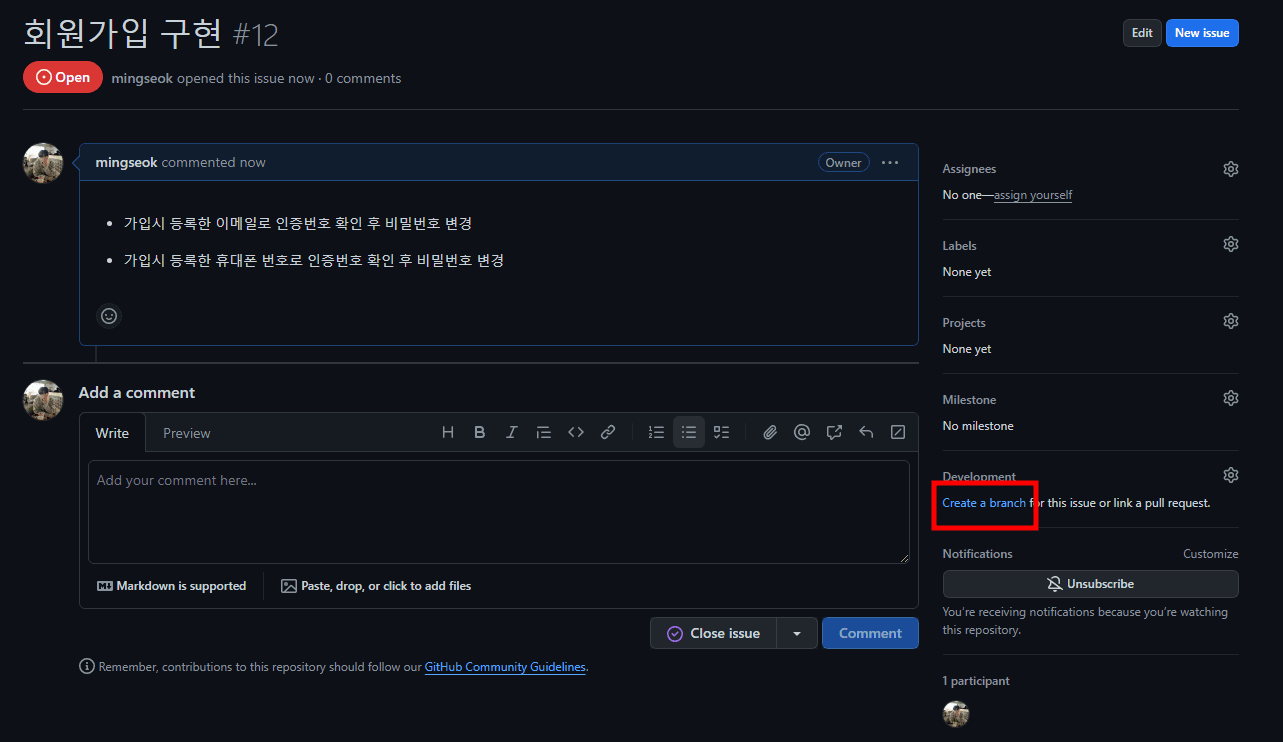The width and height of the screenshot is (1283, 742).
Task: Toggle task list checkbox formatting
Action: (721, 433)
